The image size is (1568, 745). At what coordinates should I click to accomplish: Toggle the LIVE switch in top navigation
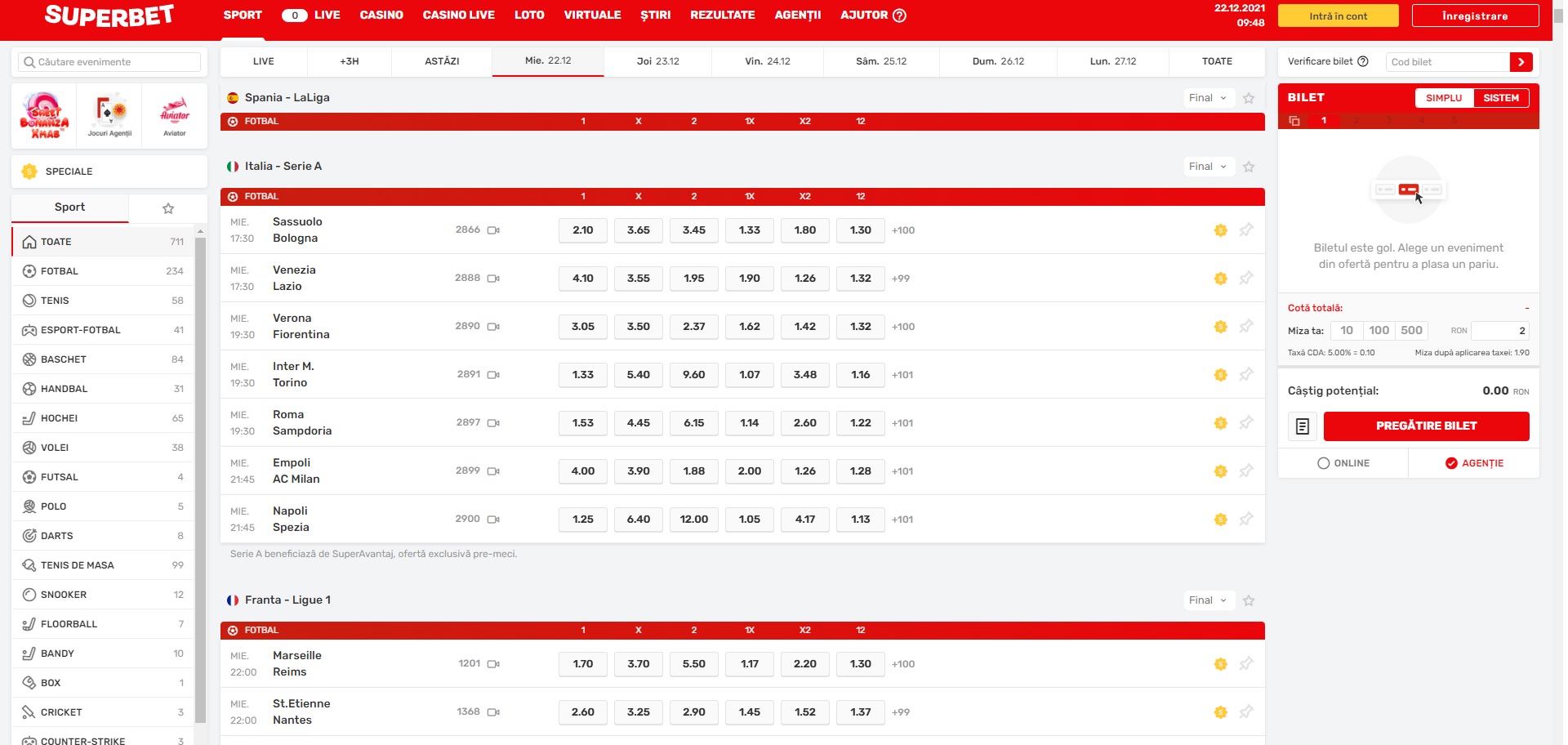pyautogui.click(x=295, y=16)
